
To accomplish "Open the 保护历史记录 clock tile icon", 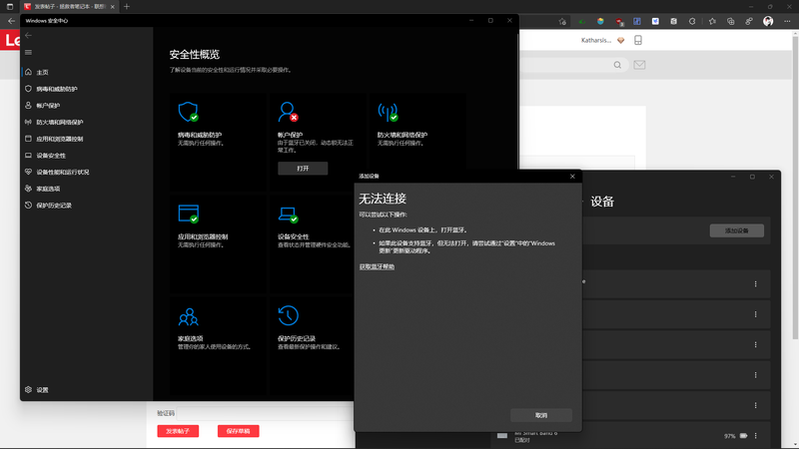I will tap(288, 316).
